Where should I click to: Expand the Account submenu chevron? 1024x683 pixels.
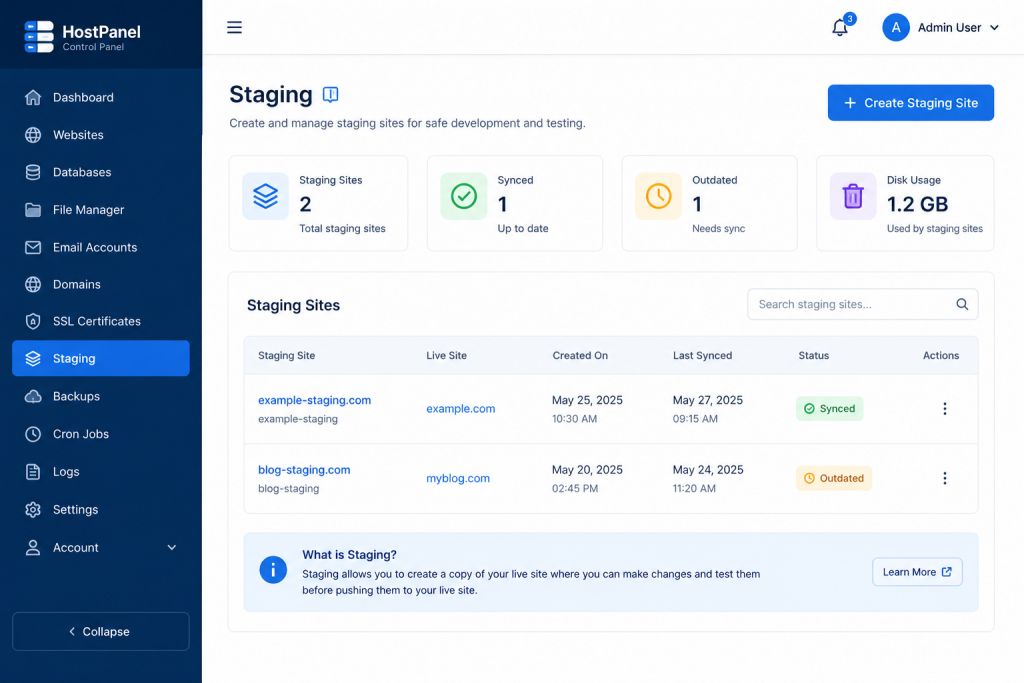tap(172, 548)
